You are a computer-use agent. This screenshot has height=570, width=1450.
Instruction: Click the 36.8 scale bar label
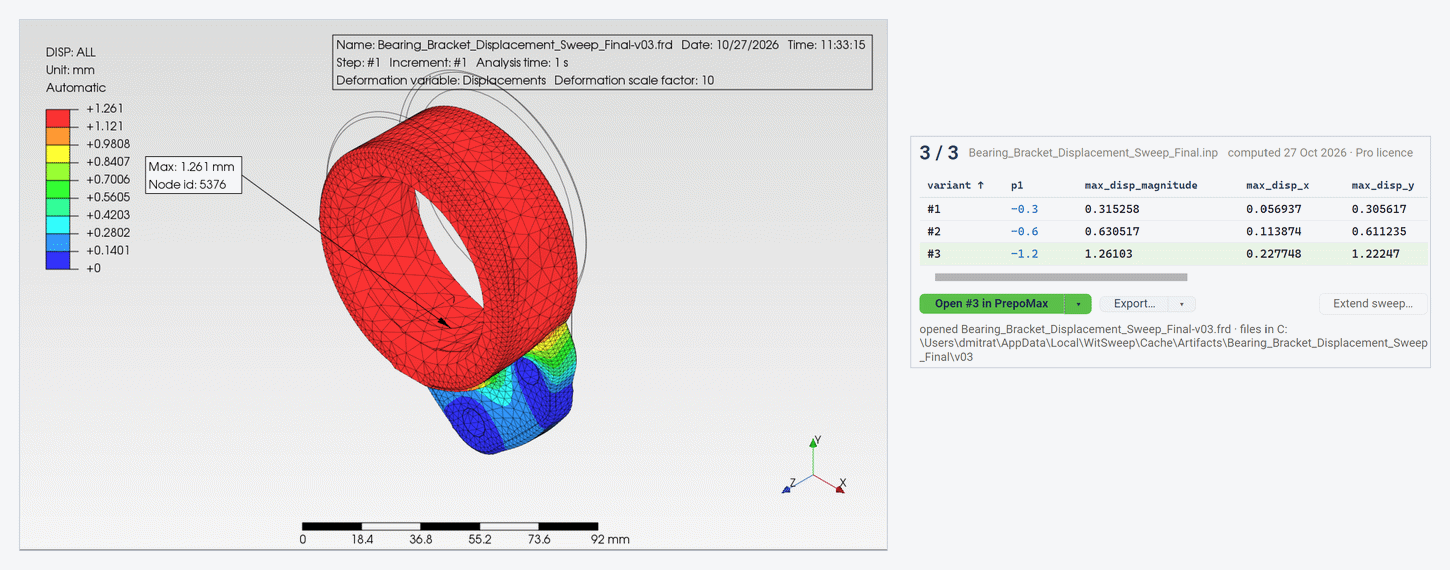click(x=420, y=539)
